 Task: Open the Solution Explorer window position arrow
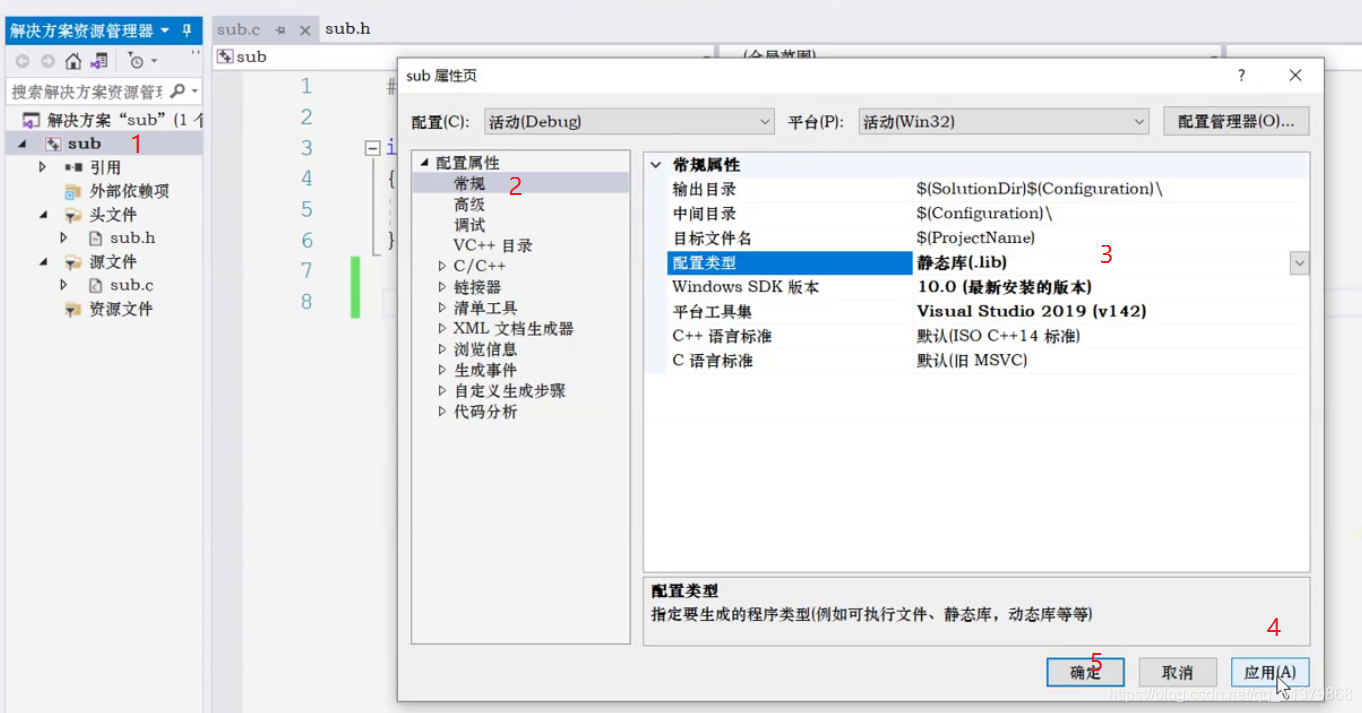165,30
